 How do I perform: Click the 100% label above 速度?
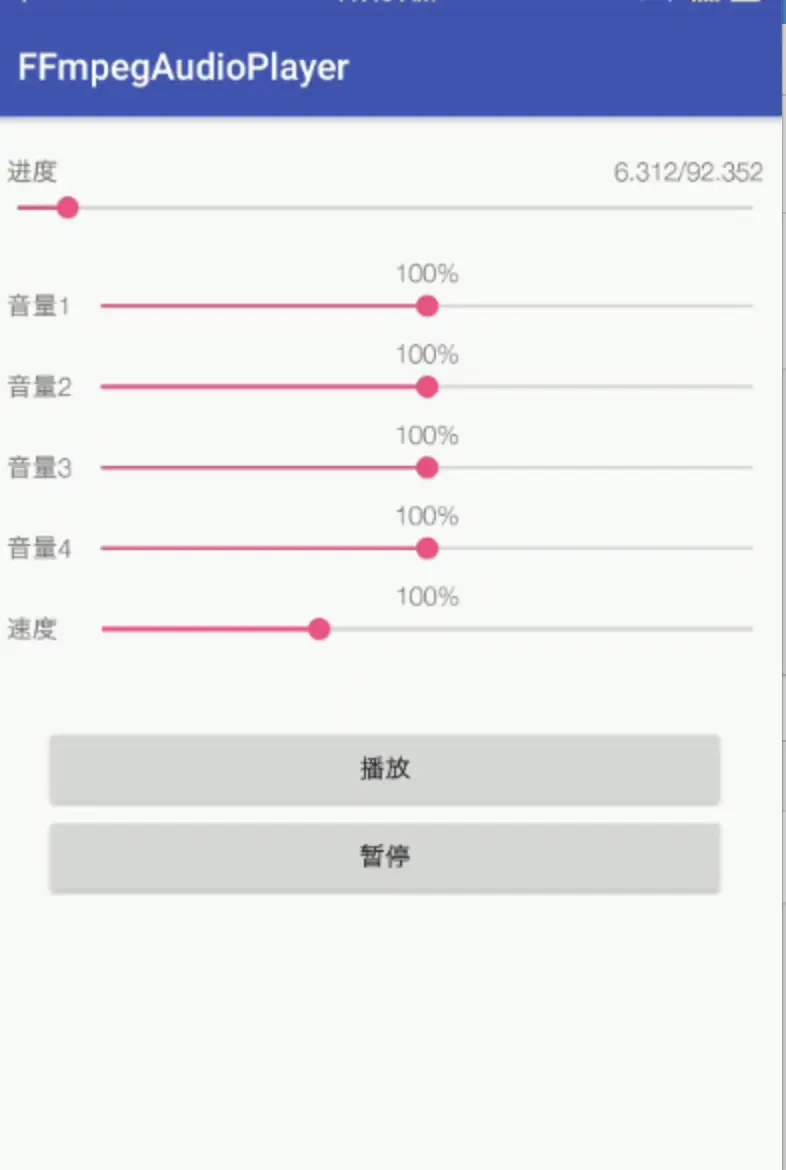[426, 596]
